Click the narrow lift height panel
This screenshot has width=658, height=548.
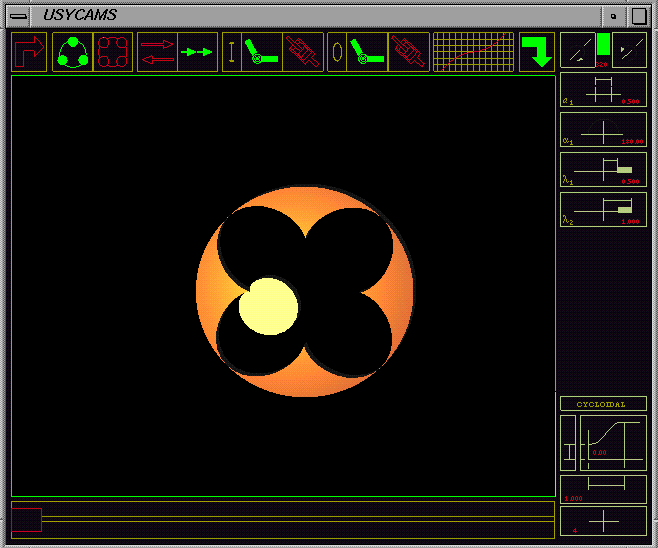[569, 443]
